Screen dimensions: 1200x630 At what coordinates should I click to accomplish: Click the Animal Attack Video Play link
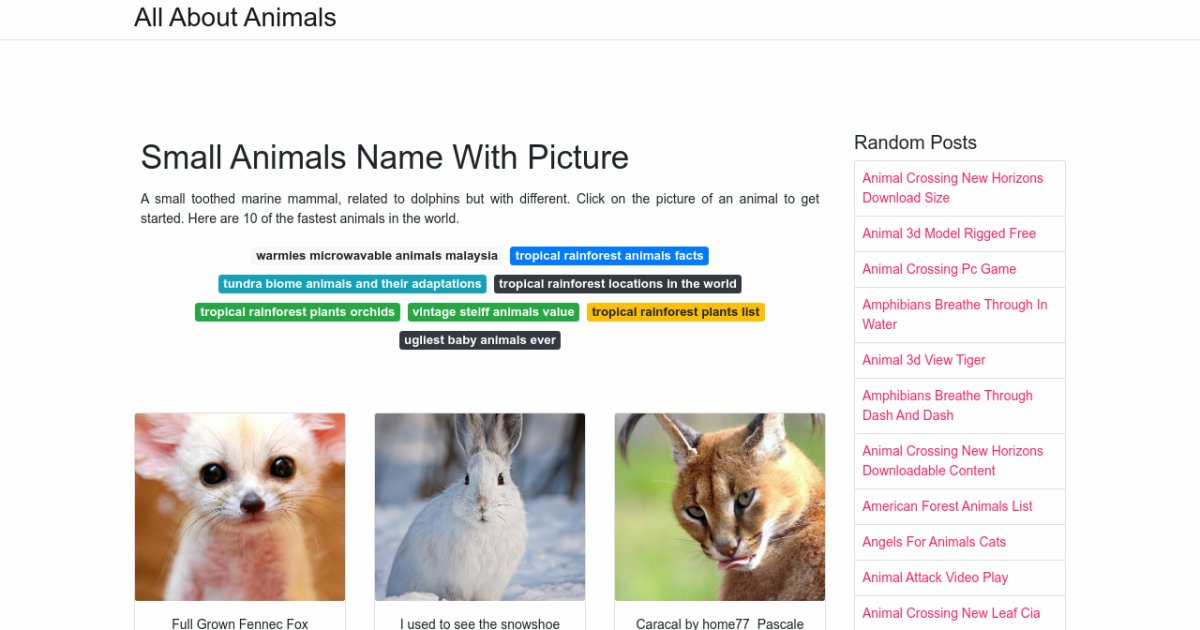coord(935,577)
